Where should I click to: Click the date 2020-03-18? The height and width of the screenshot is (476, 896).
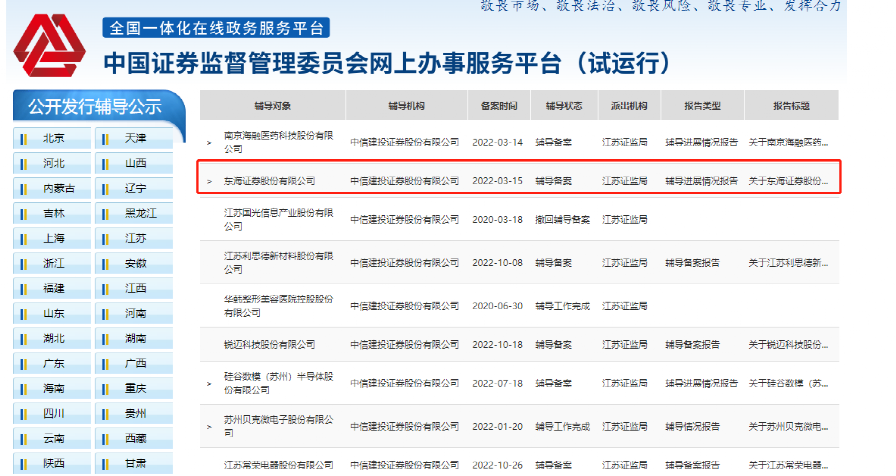(497, 220)
